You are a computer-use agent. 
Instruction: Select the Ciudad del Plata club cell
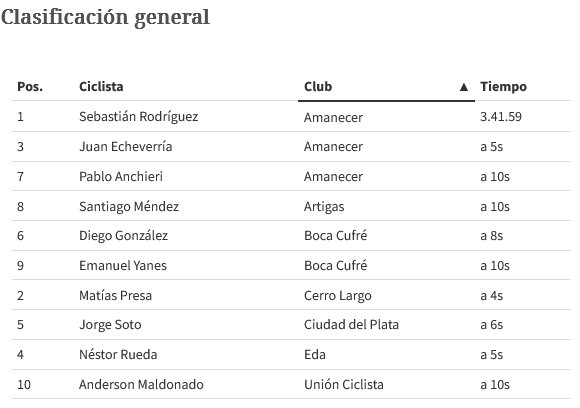(351, 325)
